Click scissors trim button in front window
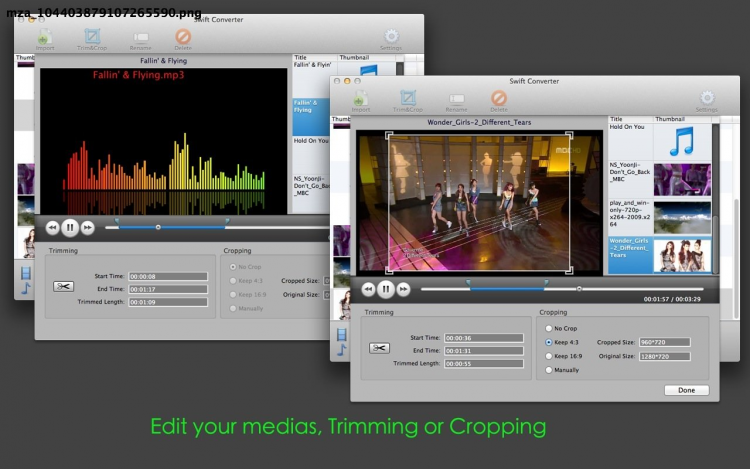This screenshot has width=750, height=469. 379,348
